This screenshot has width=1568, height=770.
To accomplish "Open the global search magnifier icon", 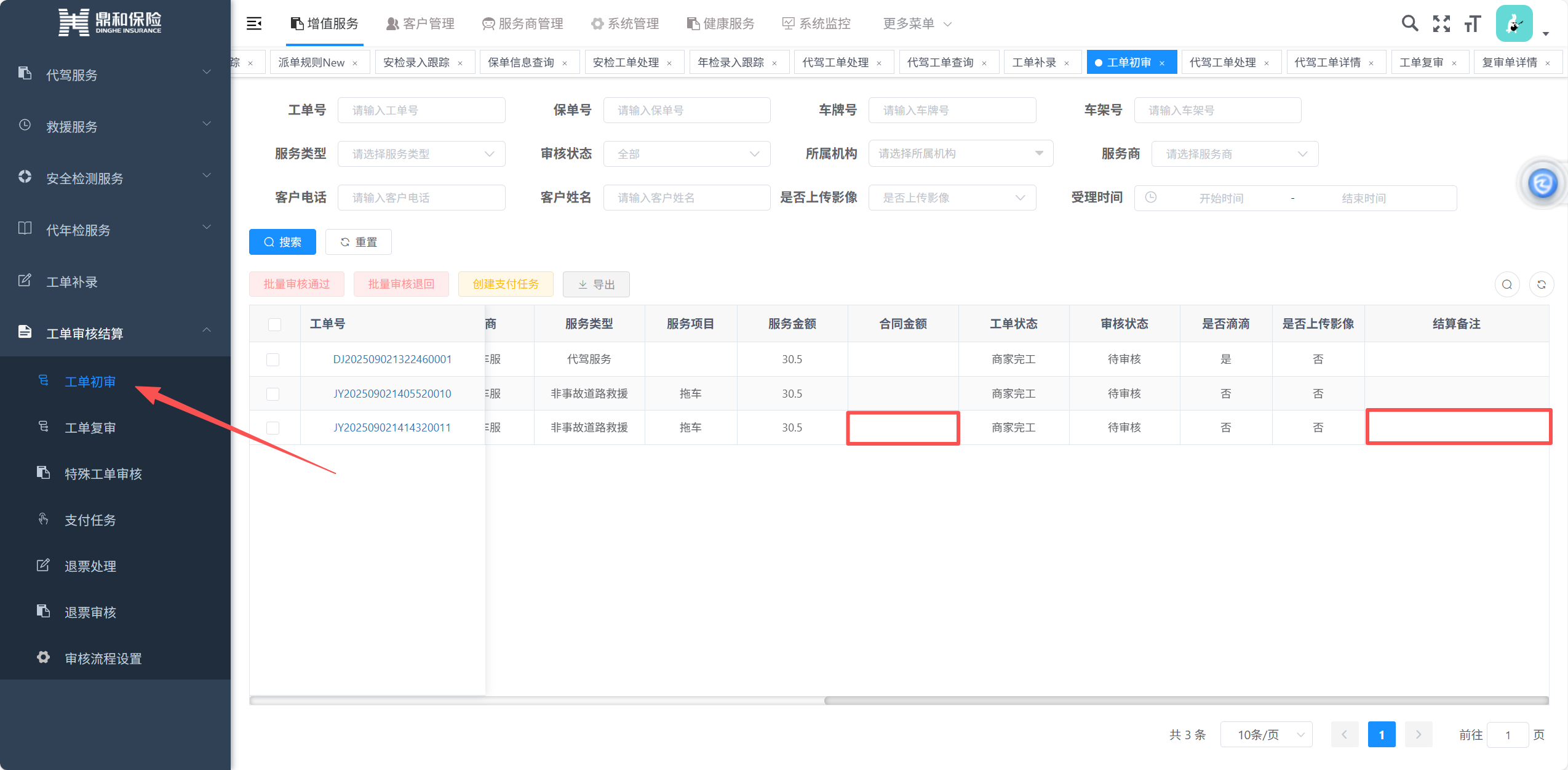I will [1409, 23].
